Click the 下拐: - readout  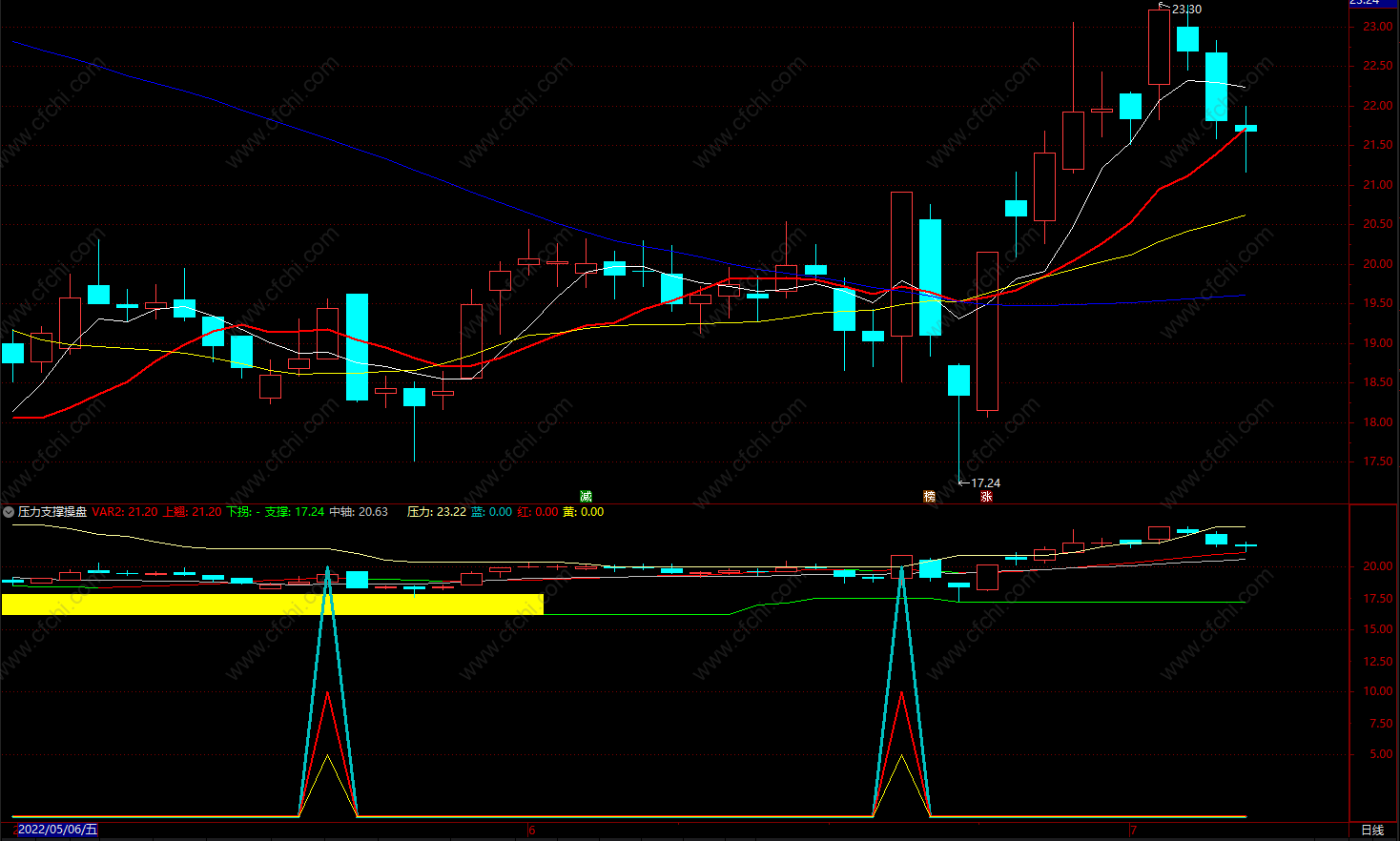pos(243,512)
